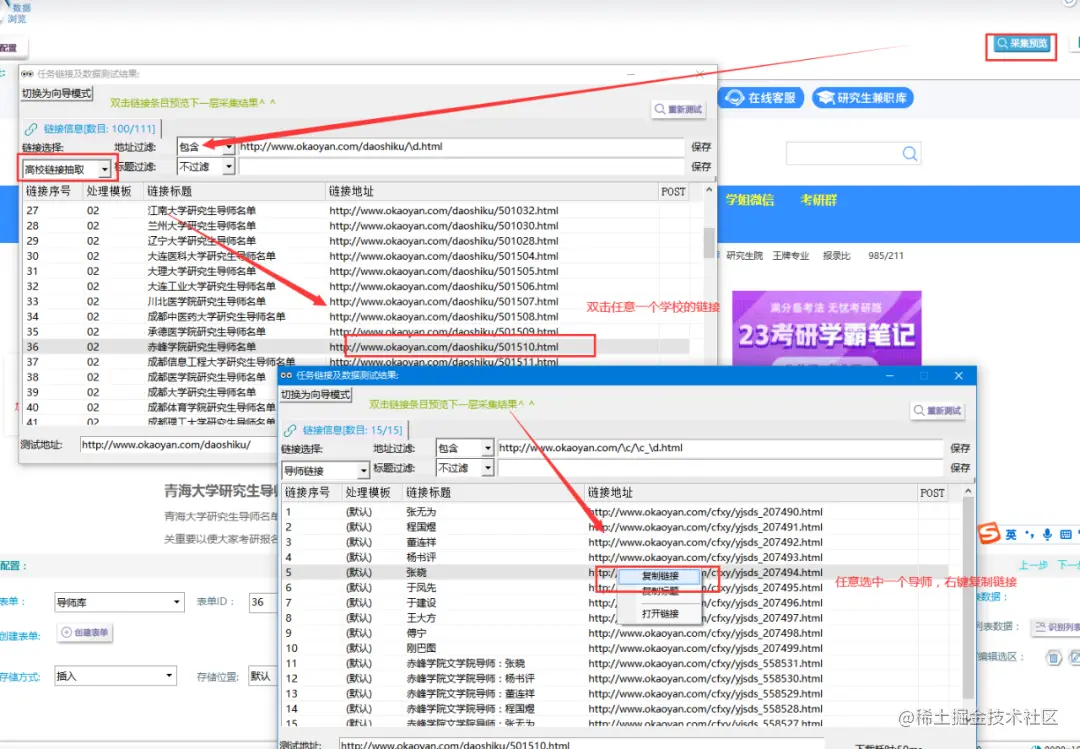Open the 高校链接抽取 link selection dropdown
The height and width of the screenshot is (749, 1080).
pos(66,169)
